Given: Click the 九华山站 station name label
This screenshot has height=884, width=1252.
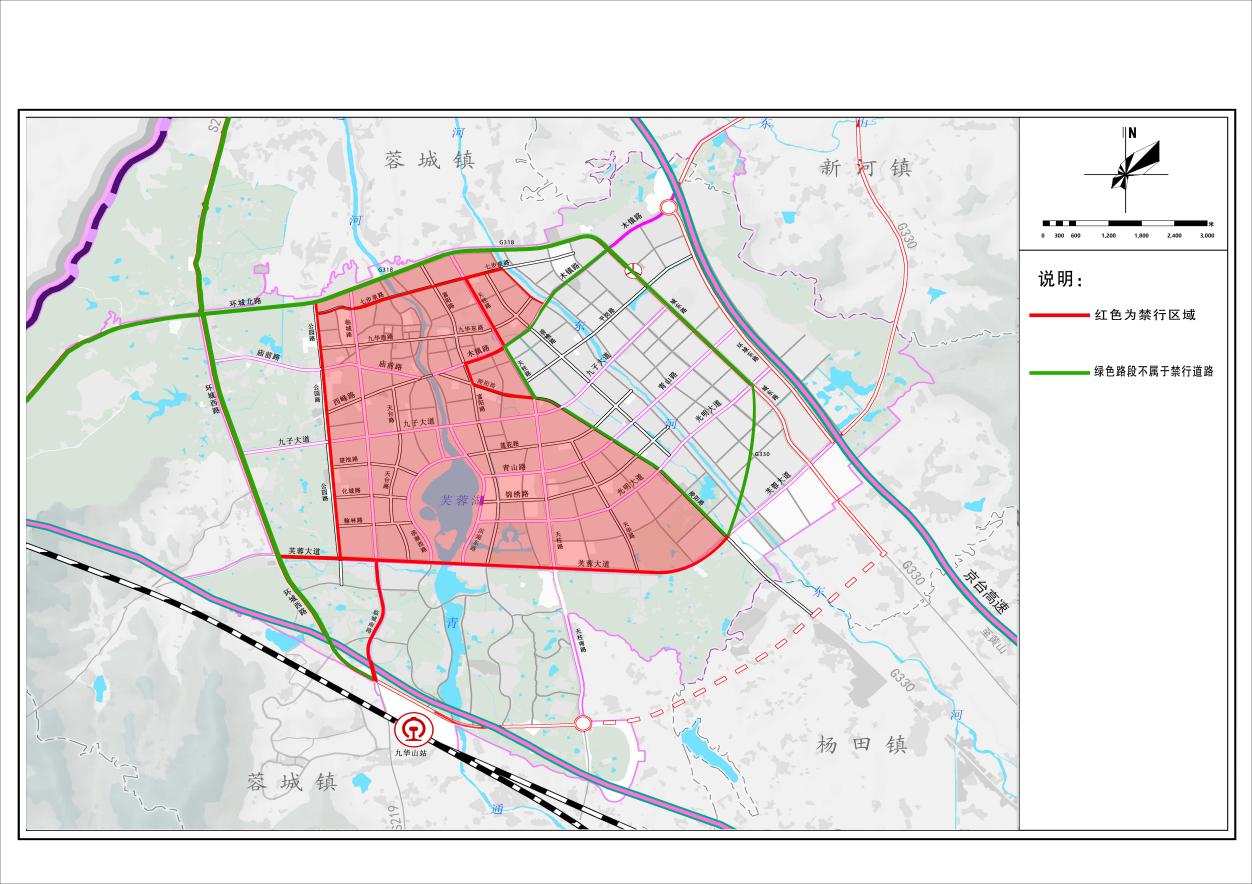Looking at the screenshot, I should click(410, 753).
